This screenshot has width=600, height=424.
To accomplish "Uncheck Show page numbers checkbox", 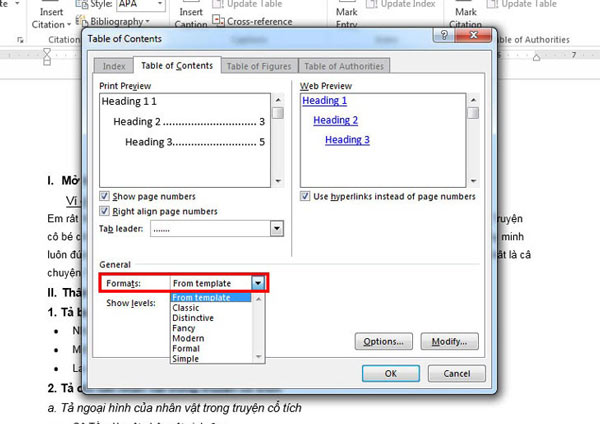I will coord(105,197).
